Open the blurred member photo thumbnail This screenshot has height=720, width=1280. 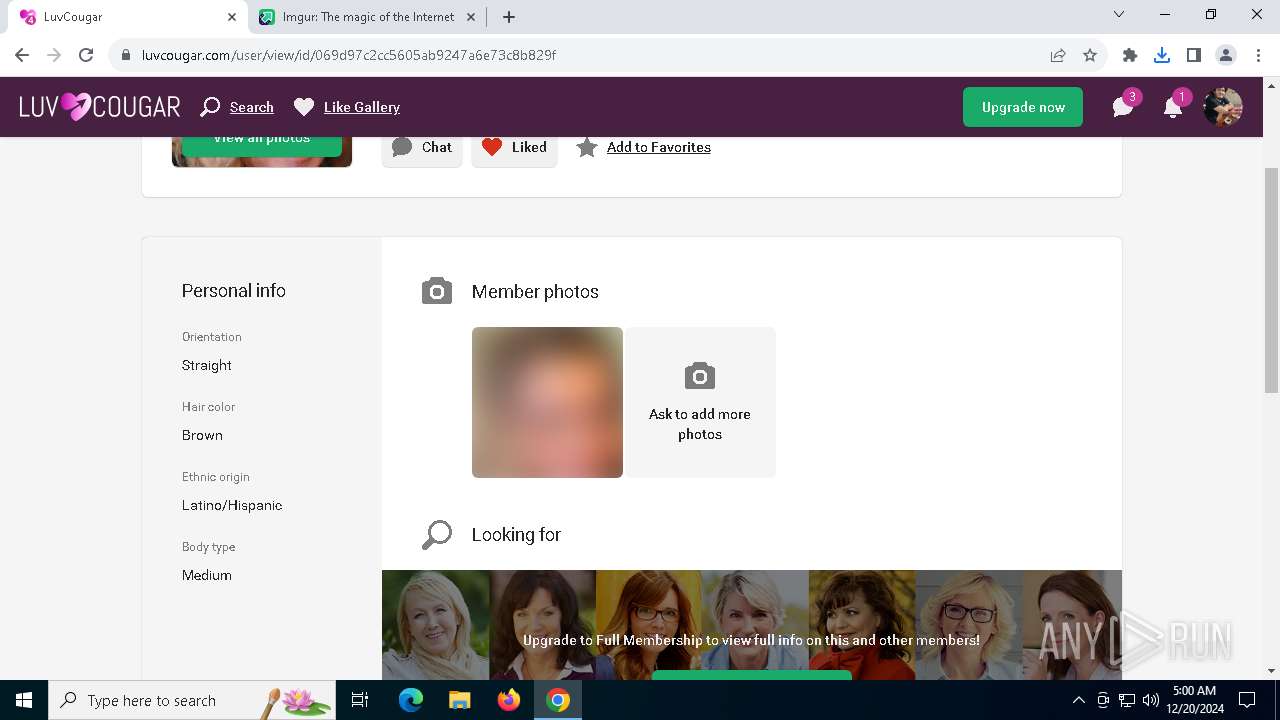(547, 402)
